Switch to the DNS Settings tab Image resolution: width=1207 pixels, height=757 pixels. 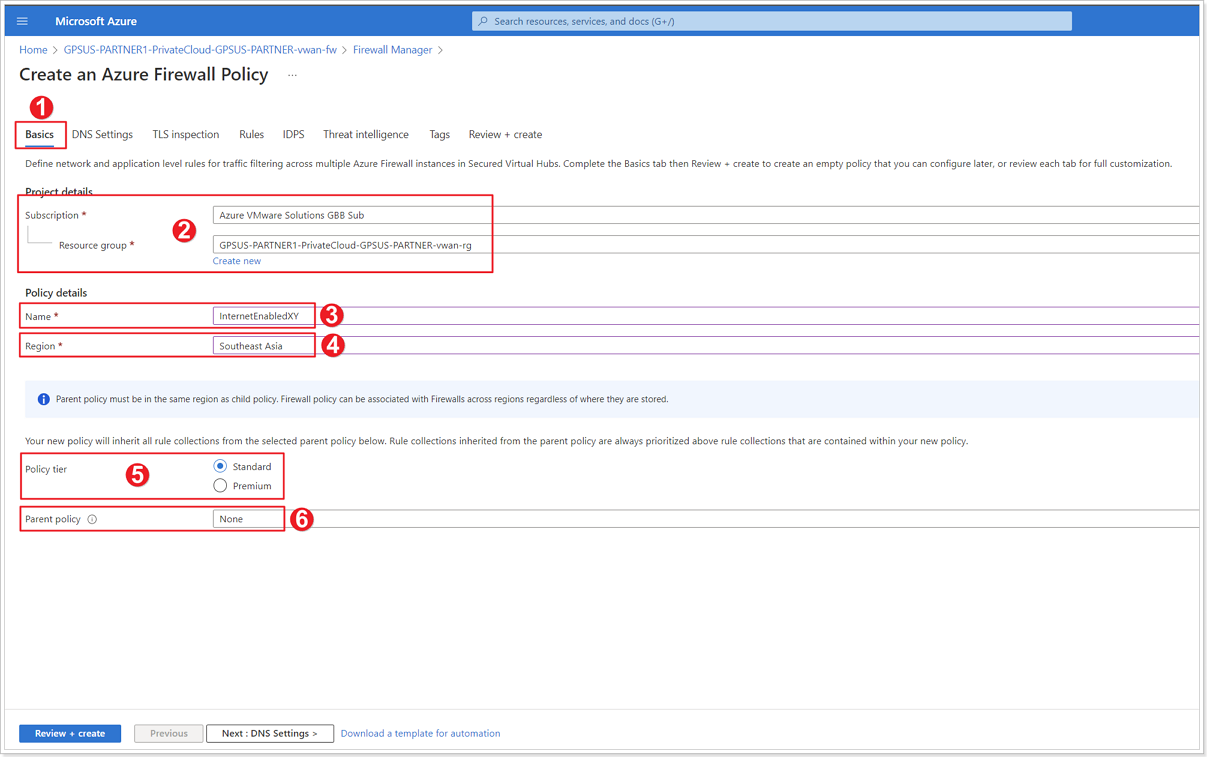(102, 134)
